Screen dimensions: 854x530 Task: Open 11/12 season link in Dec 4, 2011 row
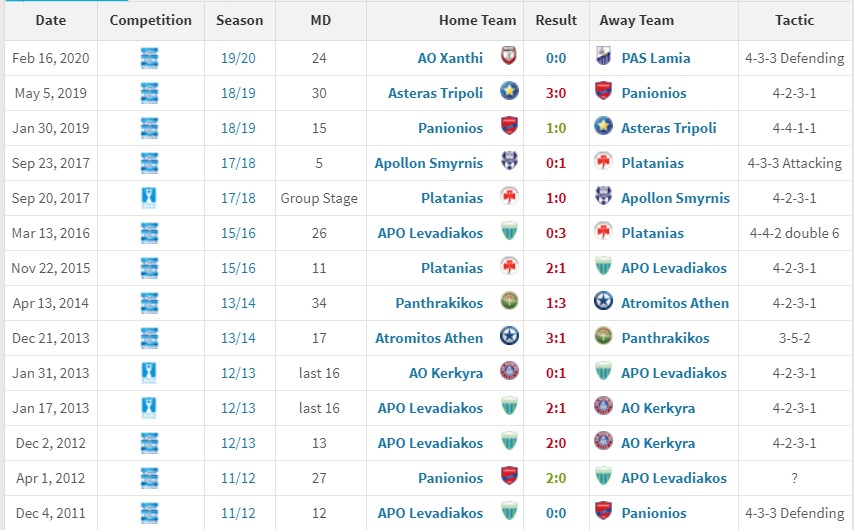point(238,513)
